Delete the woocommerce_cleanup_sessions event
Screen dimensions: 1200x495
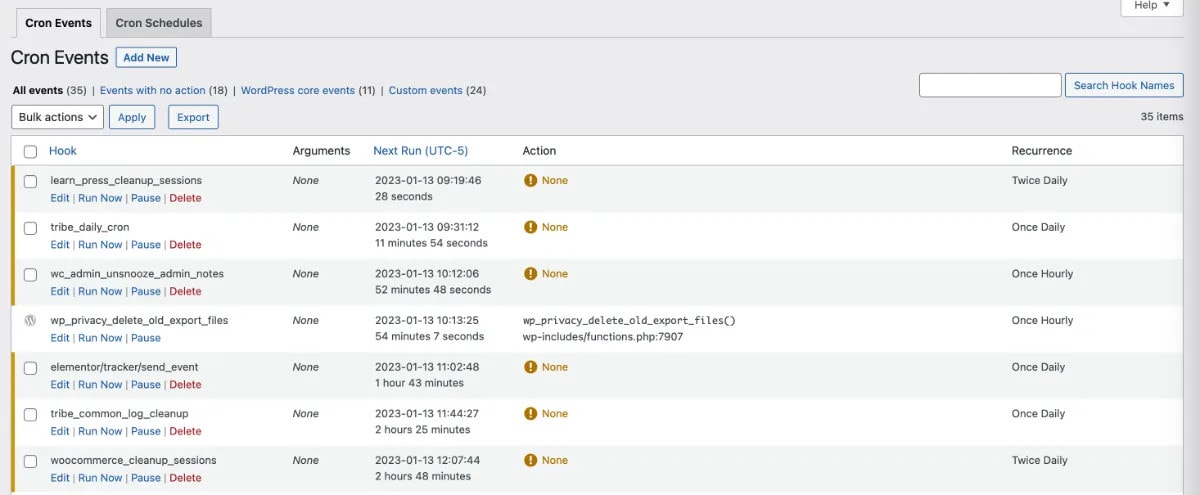(185, 478)
